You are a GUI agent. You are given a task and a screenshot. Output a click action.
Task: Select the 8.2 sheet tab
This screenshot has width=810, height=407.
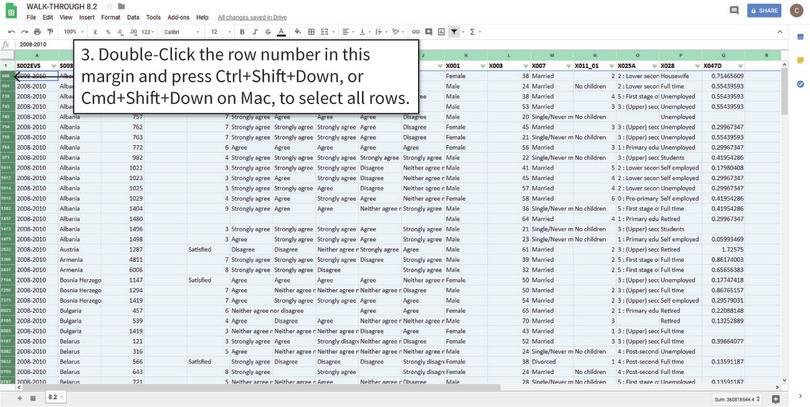(x=55, y=397)
